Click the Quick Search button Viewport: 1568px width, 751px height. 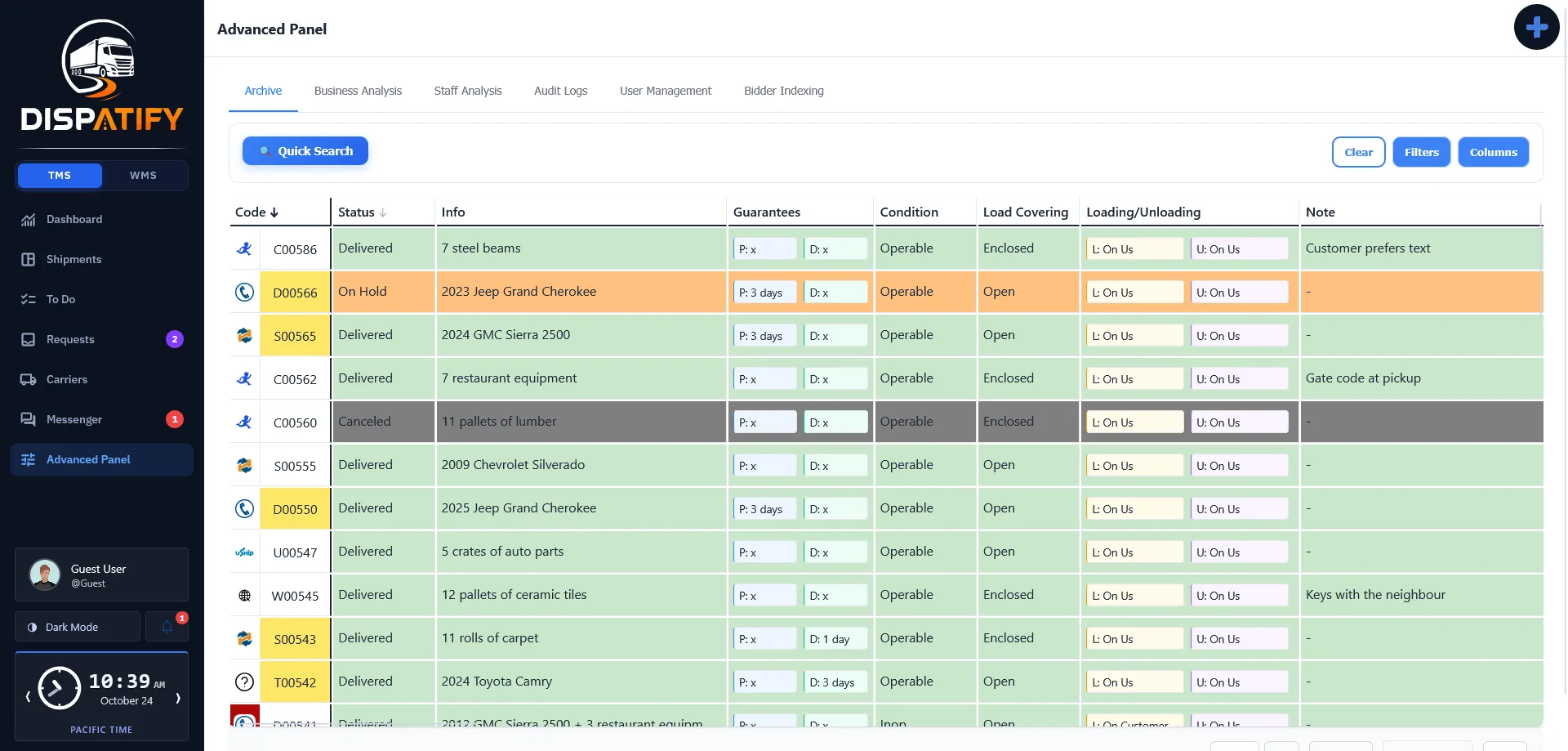(305, 150)
